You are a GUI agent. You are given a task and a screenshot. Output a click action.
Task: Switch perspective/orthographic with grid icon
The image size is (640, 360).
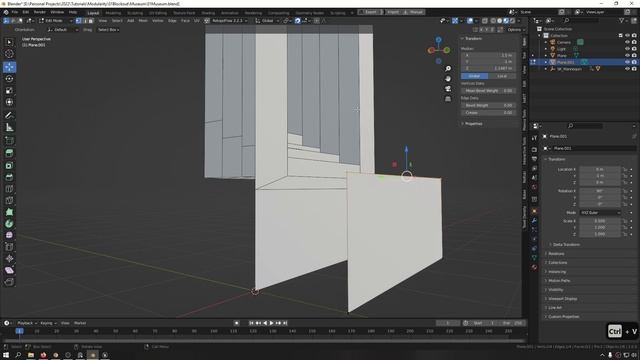[448, 99]
